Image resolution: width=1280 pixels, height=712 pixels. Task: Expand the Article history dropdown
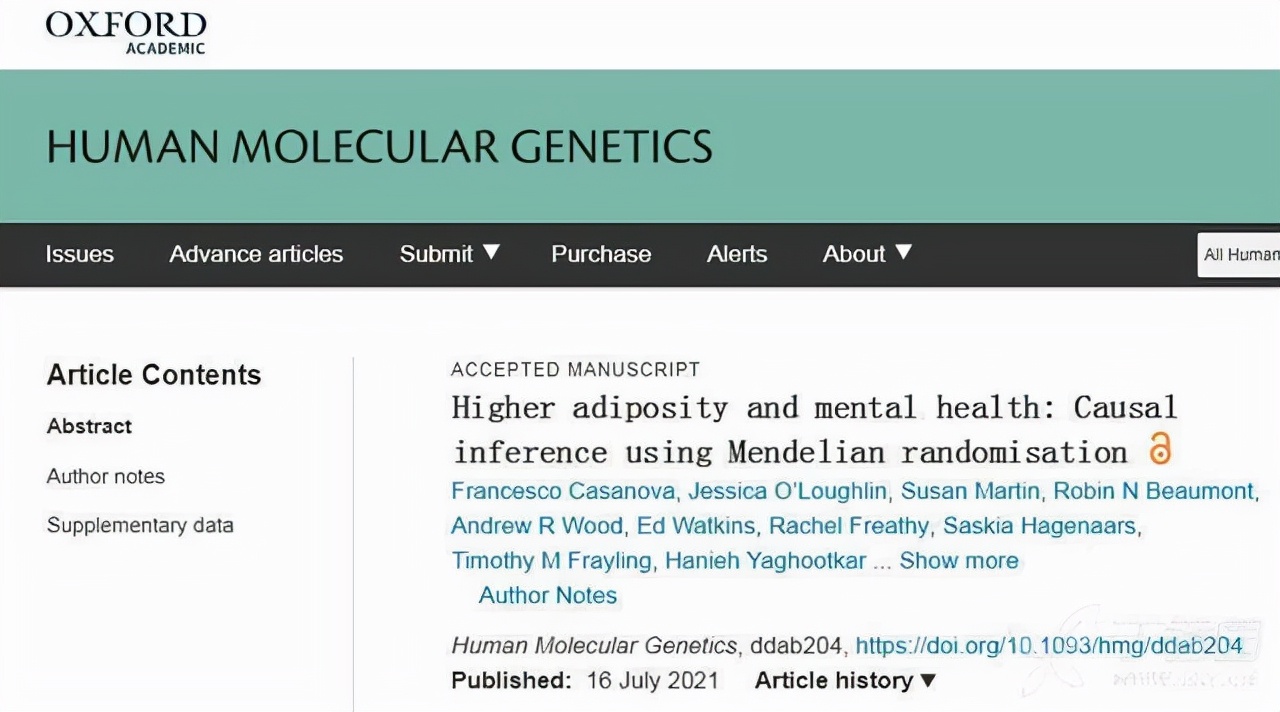point(845,681)
